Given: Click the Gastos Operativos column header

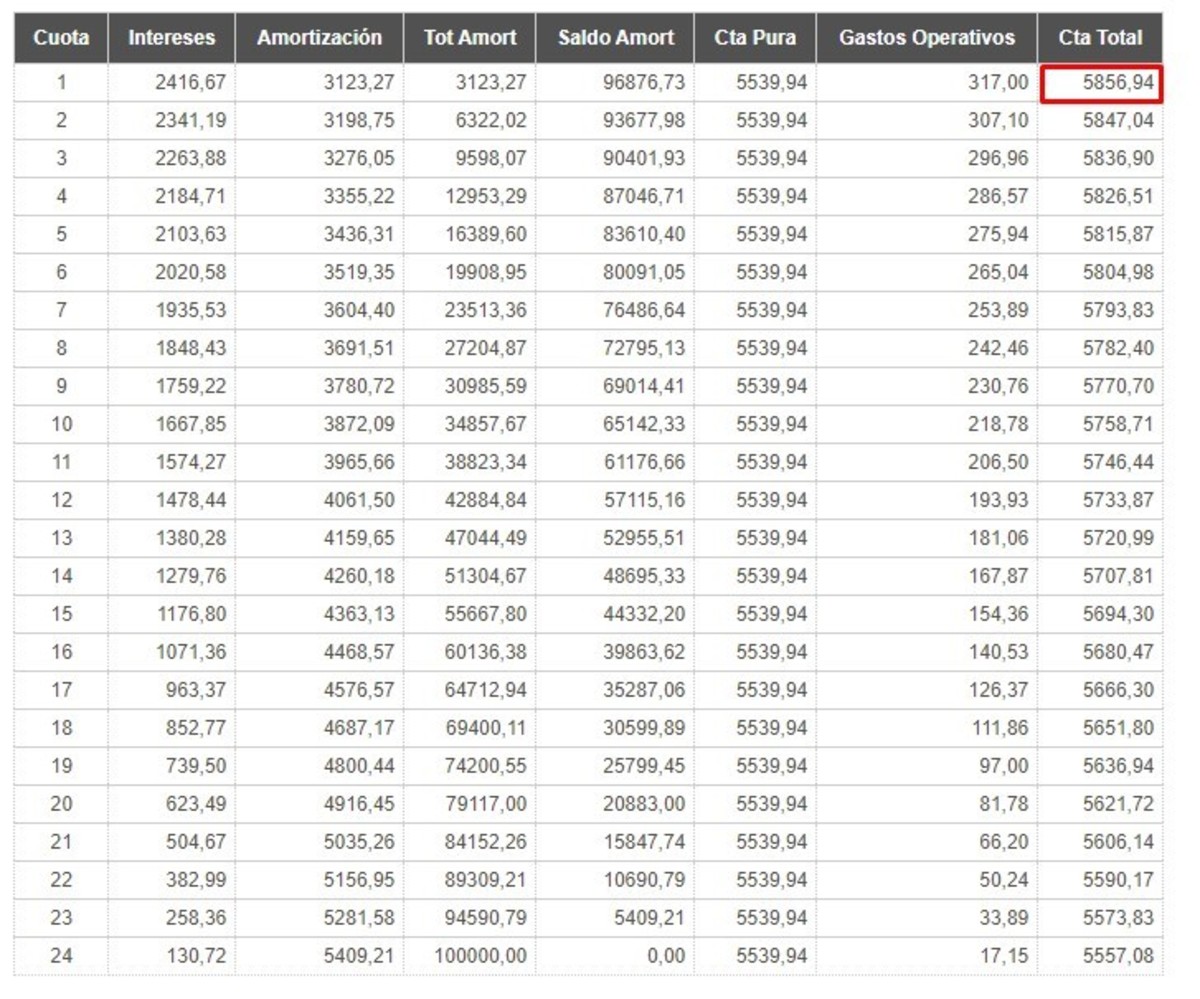Looking at the screenshot, I should coord(926,38).
